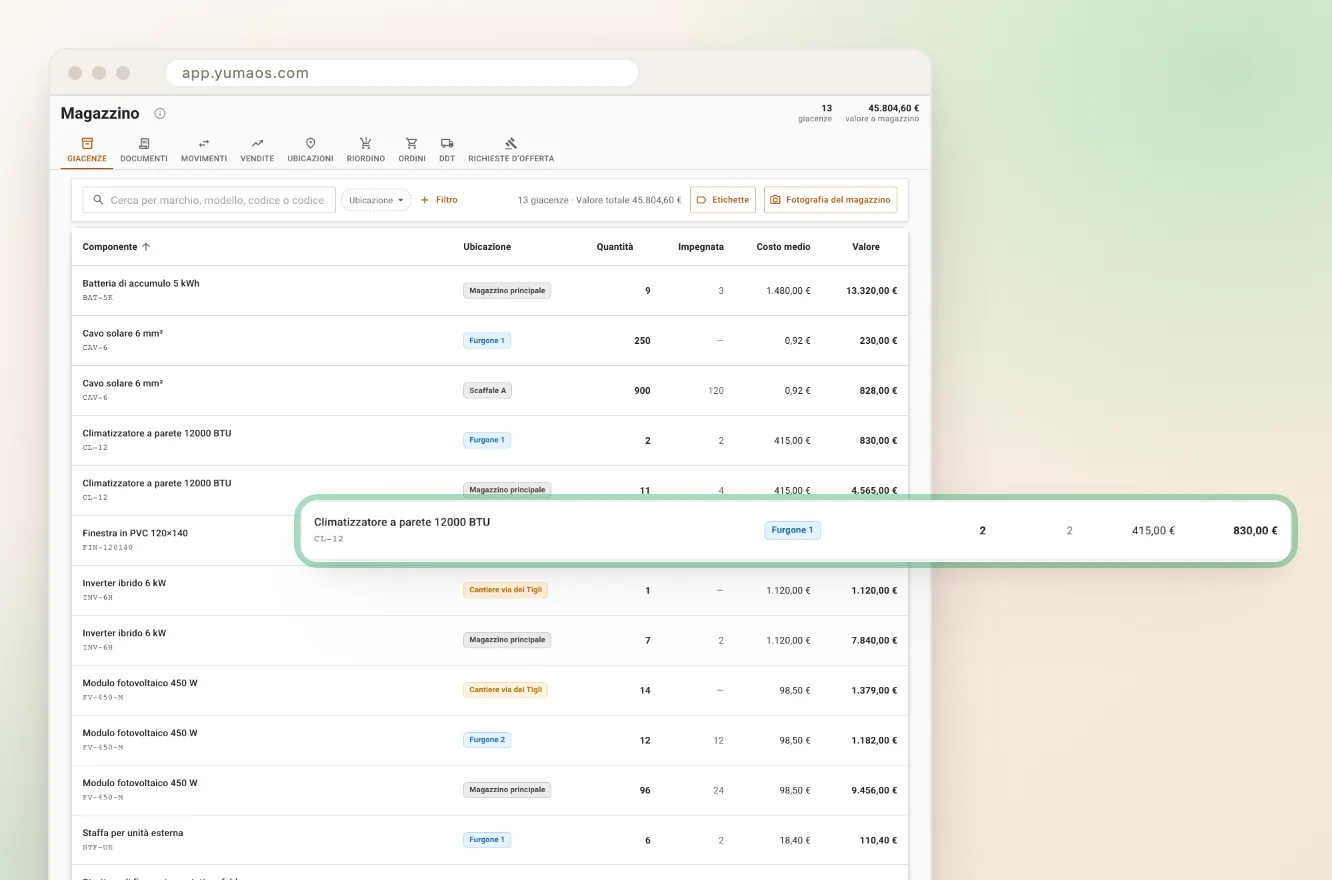
Task: Select the Vendite tab
Action: tap(257, 151)
